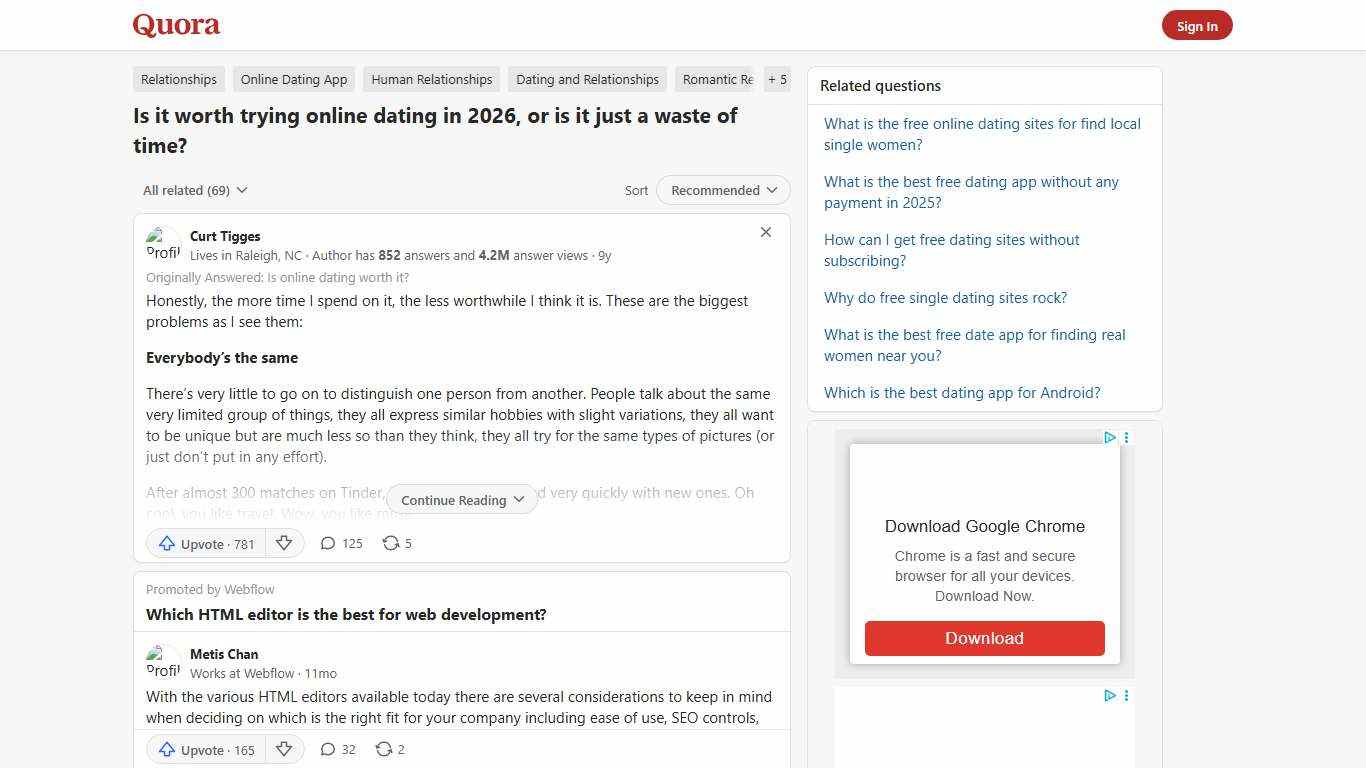The image size is (1366, 768).
Task: Open the Relationships topic tab
Action: point(178,79)
